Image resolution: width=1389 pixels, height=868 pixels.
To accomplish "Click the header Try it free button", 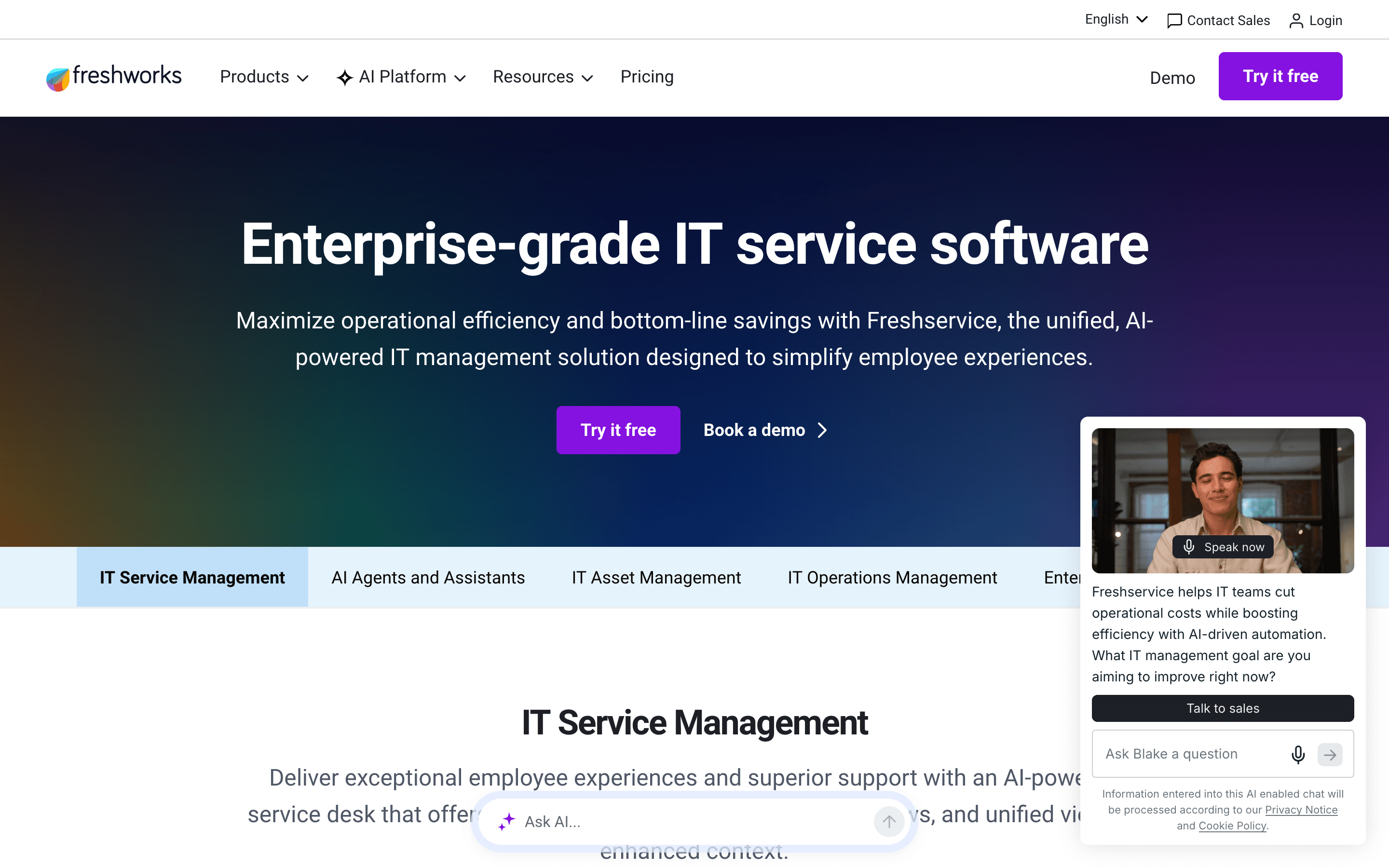I will (1280, 76).
